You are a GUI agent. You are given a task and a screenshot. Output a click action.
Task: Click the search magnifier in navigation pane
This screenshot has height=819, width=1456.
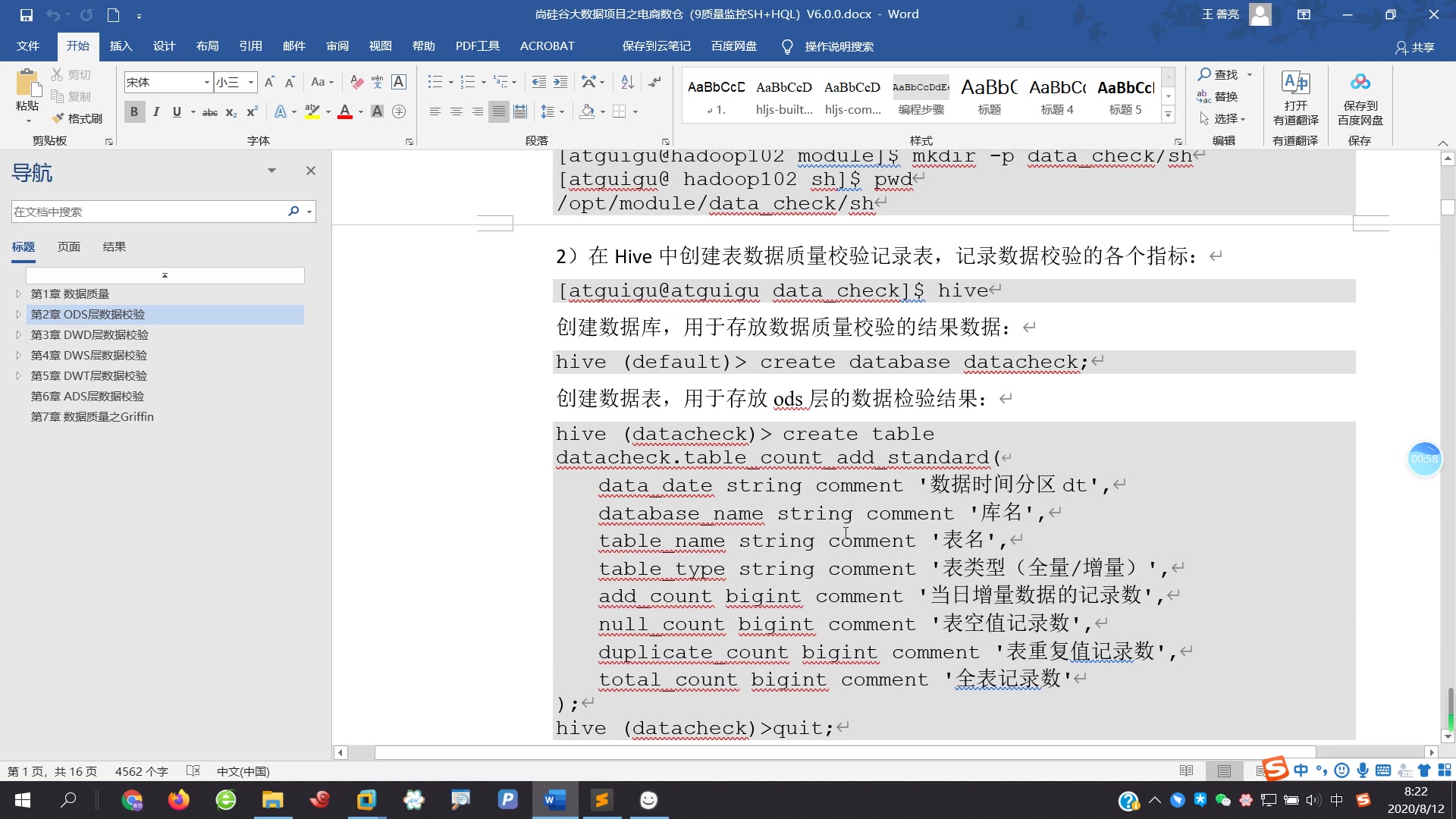(x=293, y=212)
